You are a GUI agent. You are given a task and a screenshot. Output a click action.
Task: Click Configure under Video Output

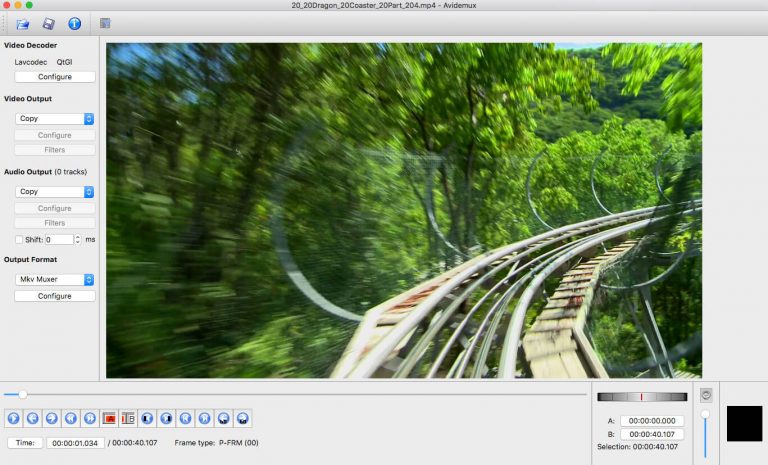55,135
